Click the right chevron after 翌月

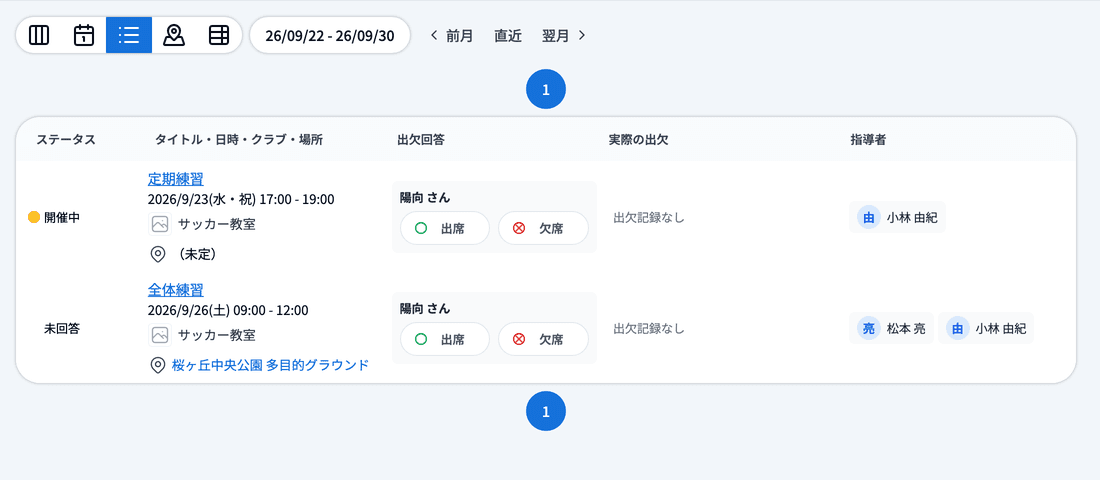pos(582,35)
